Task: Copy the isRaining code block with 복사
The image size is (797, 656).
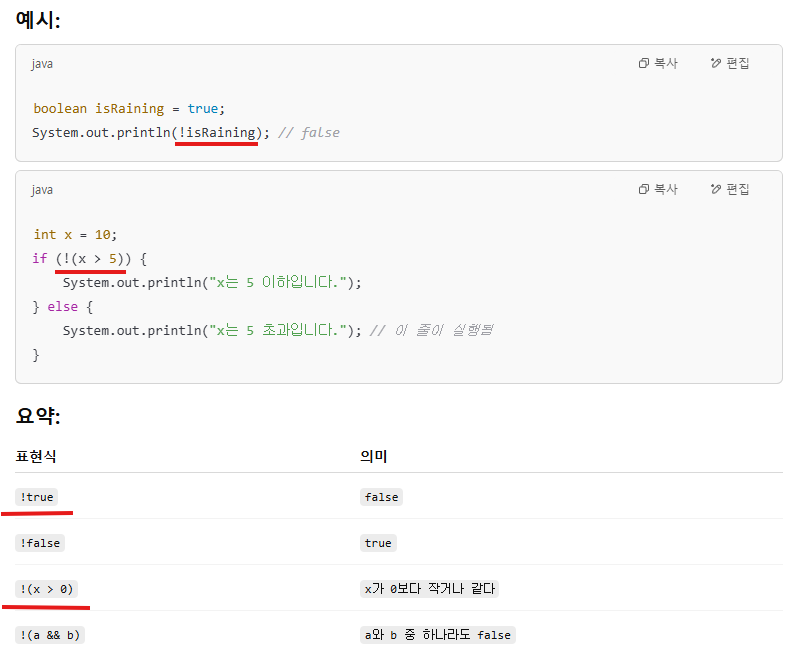Action: [x=658, y=63]
